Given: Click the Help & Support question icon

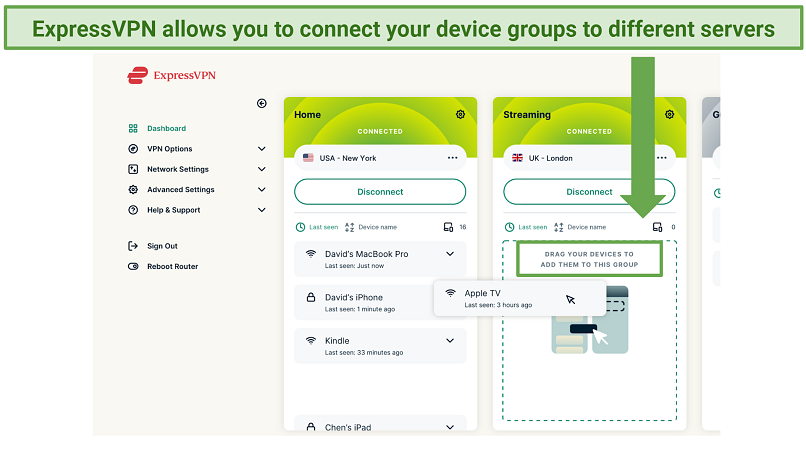Looking at the screenshot, I should (133, 210).
